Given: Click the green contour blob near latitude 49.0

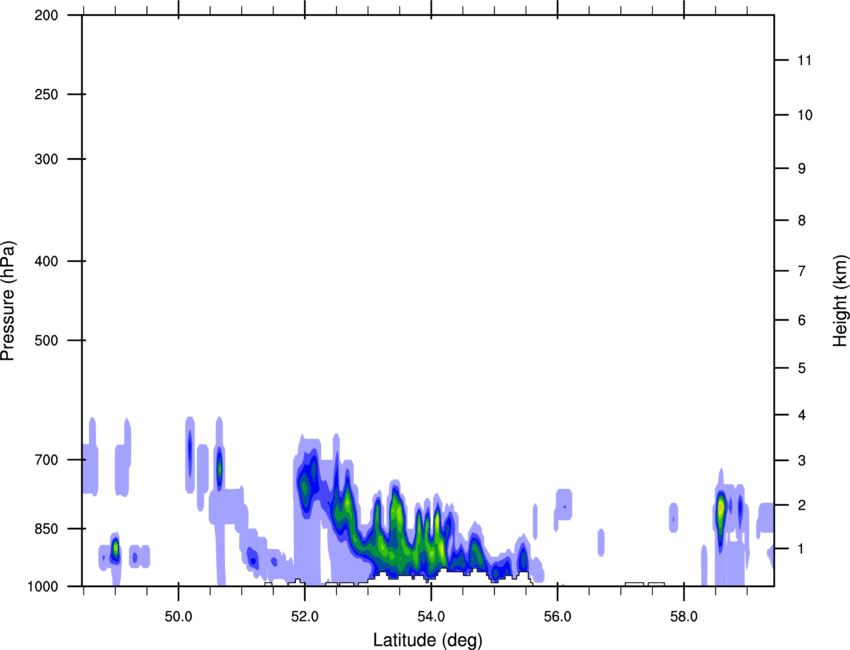Looking at the screenshot, I should point(115,549).
